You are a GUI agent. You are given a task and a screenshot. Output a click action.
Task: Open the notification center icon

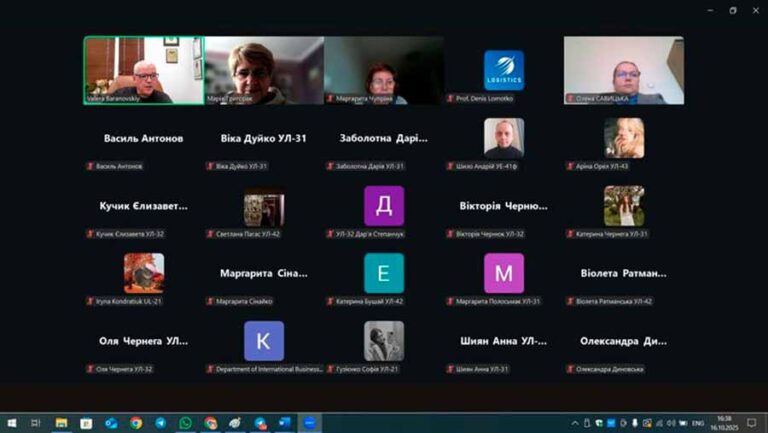point(751,423)
